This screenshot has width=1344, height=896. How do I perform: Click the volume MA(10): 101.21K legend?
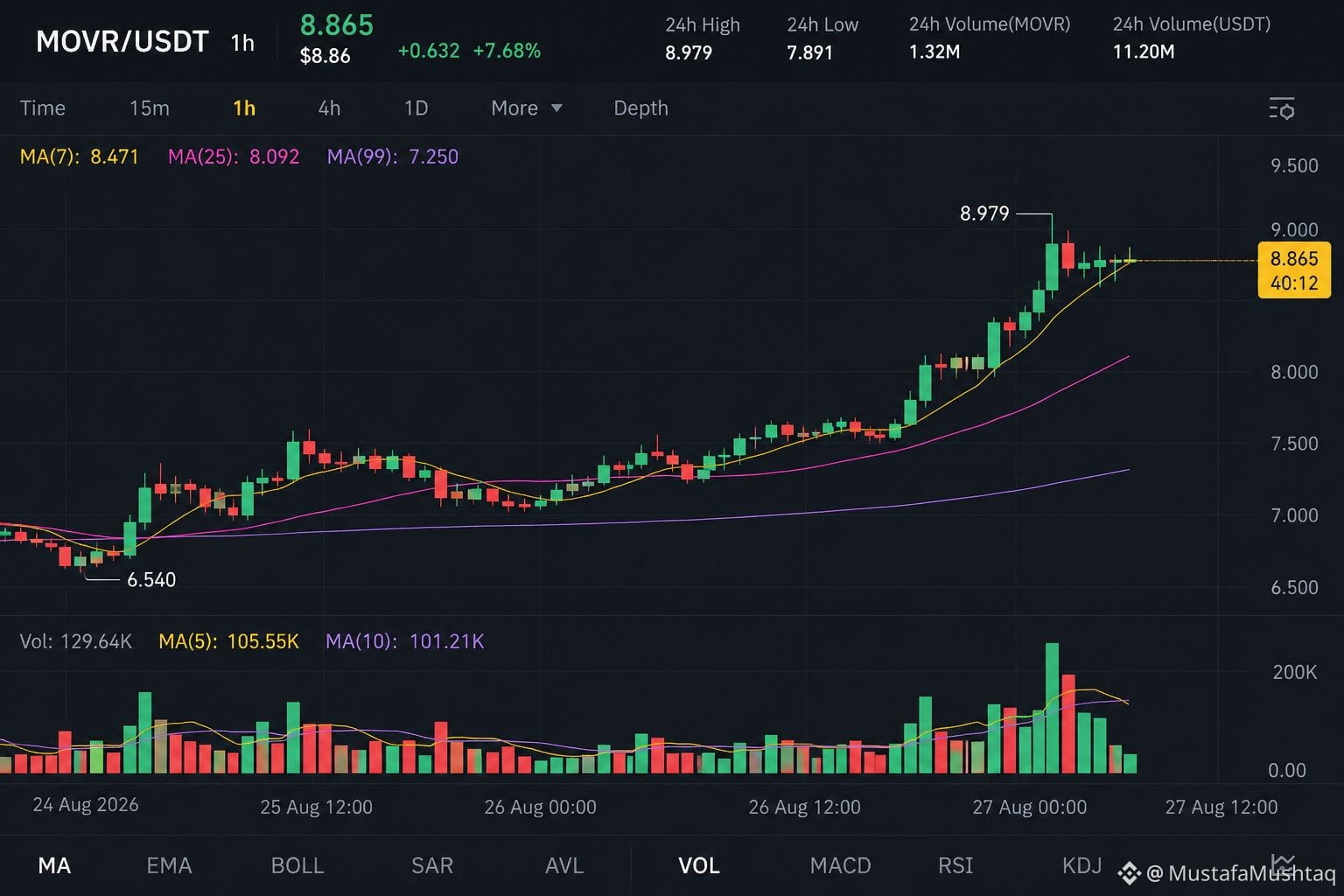coord(405,641)
